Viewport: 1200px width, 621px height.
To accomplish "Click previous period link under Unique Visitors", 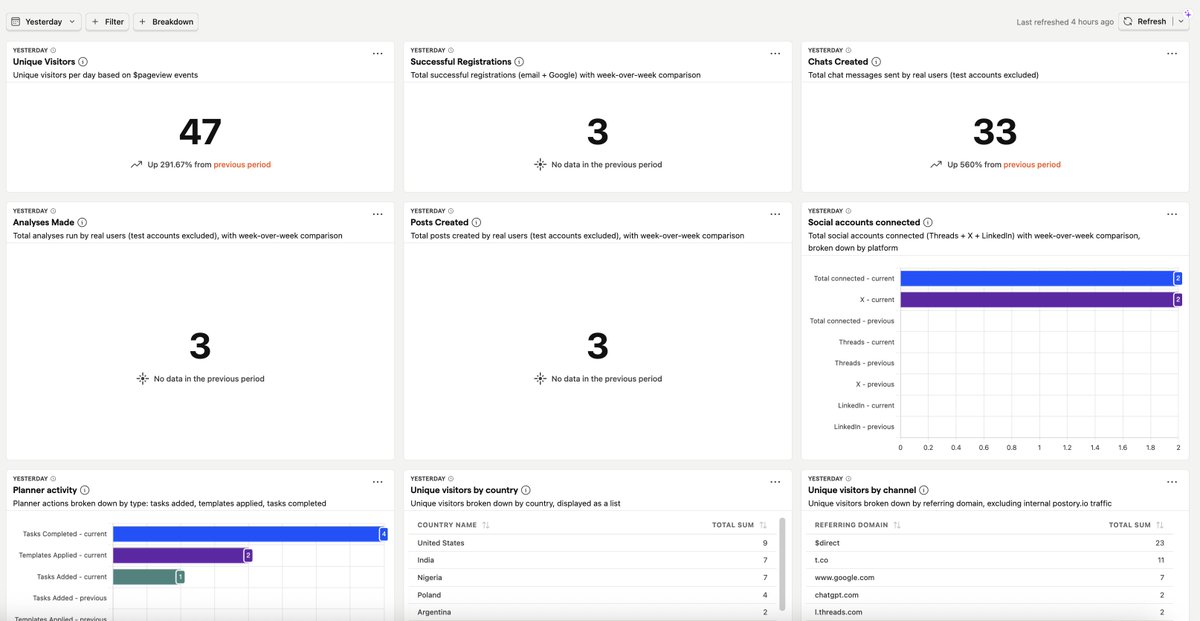I will click(242, 165).
